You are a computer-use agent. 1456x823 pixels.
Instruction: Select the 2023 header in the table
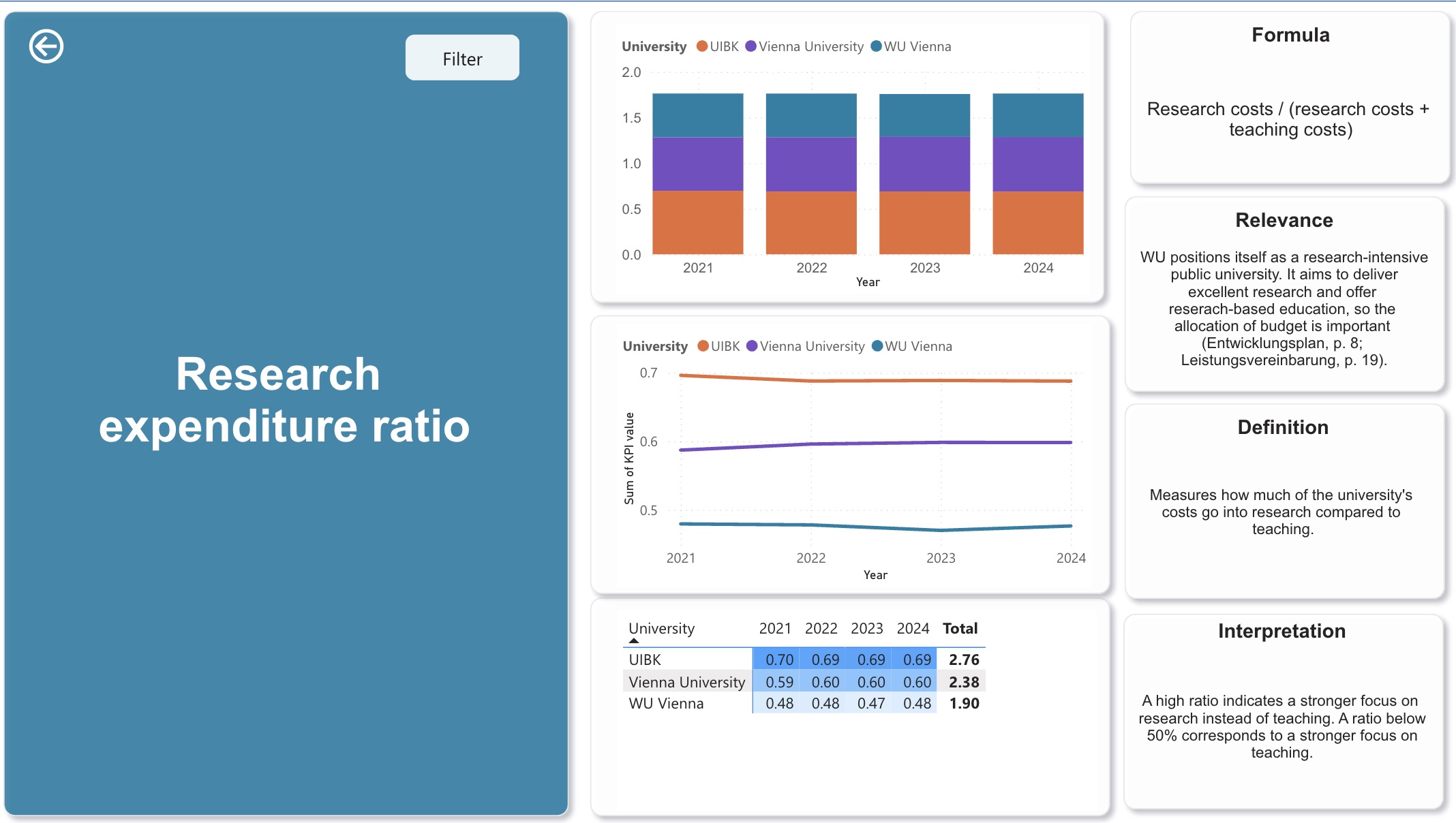coord(866,628)
